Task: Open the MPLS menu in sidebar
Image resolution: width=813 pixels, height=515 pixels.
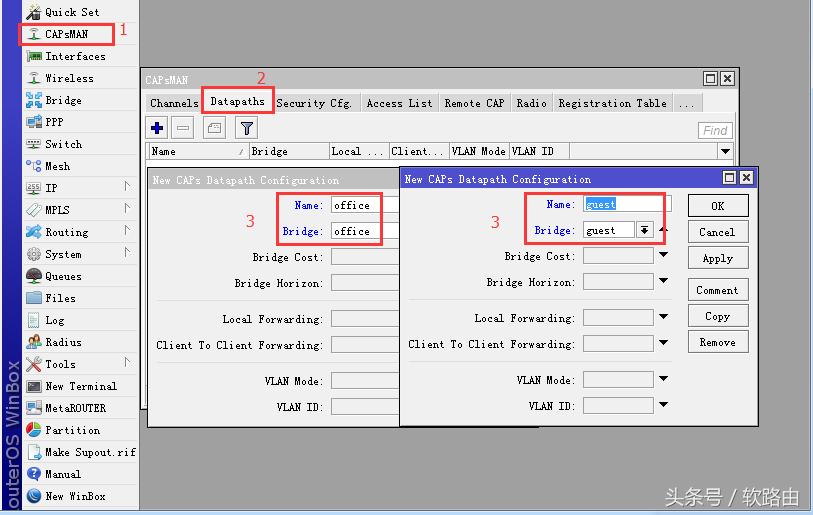Action: click(81, 210)
